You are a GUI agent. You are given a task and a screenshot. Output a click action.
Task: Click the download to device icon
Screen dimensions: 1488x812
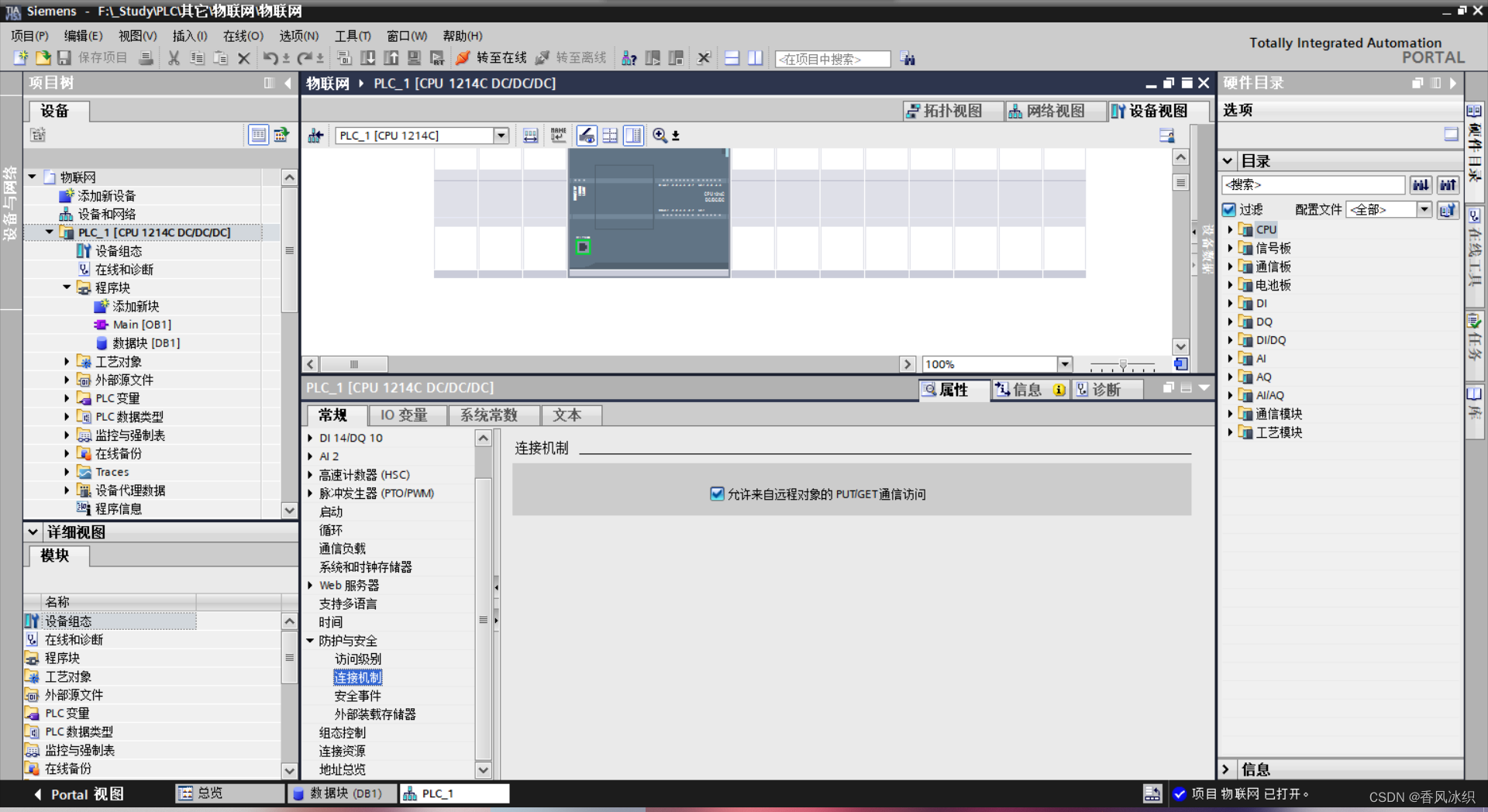click(368, 58)
